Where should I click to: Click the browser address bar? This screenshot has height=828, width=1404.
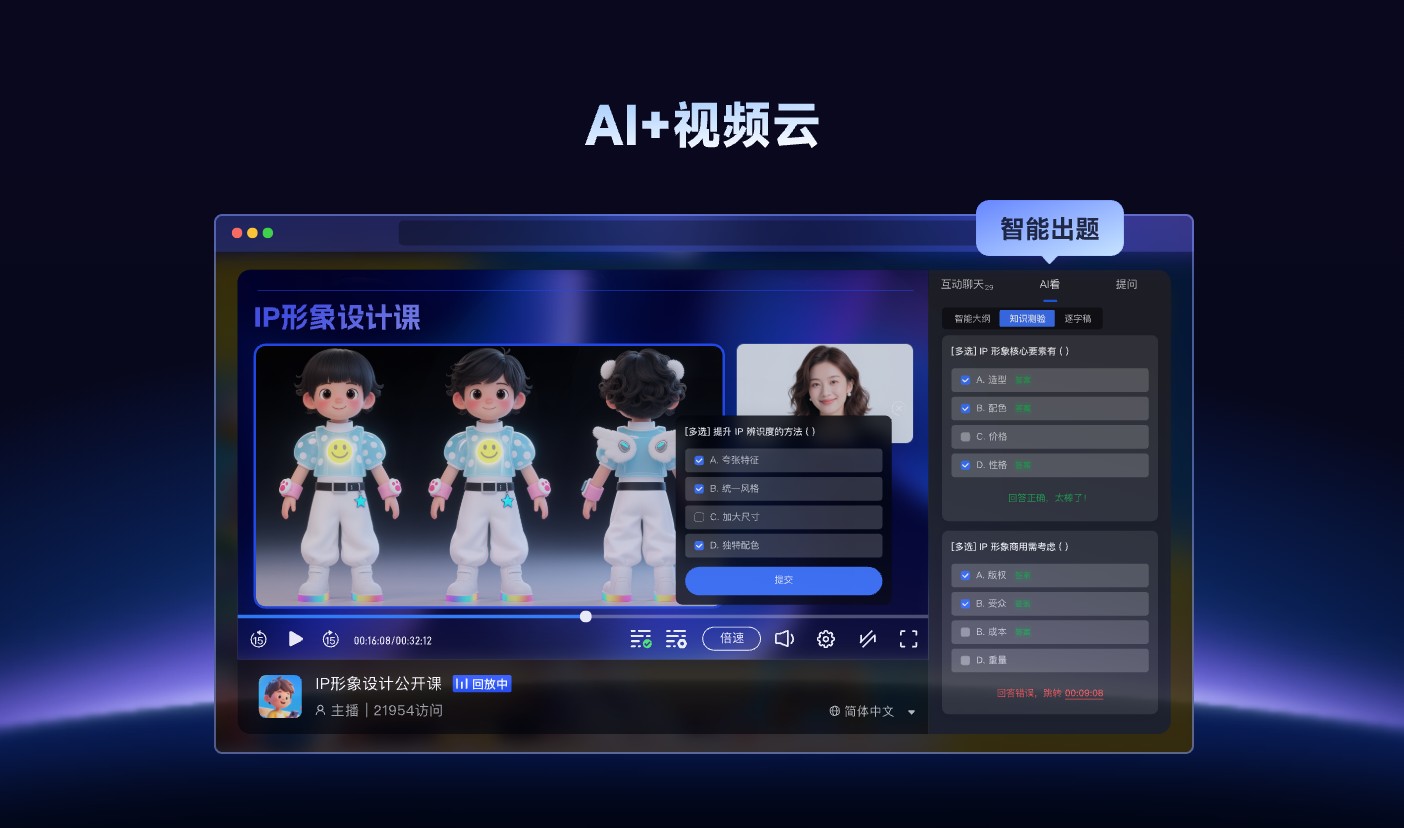click(690, 233)
